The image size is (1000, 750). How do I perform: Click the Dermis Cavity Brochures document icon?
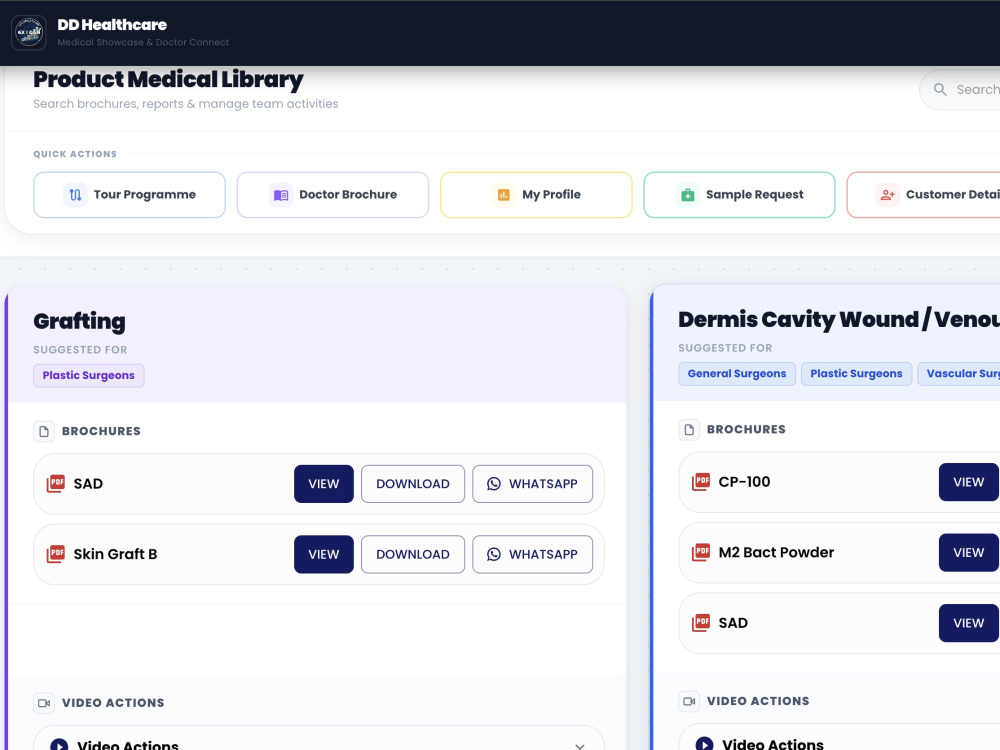(x=689, y=430)
